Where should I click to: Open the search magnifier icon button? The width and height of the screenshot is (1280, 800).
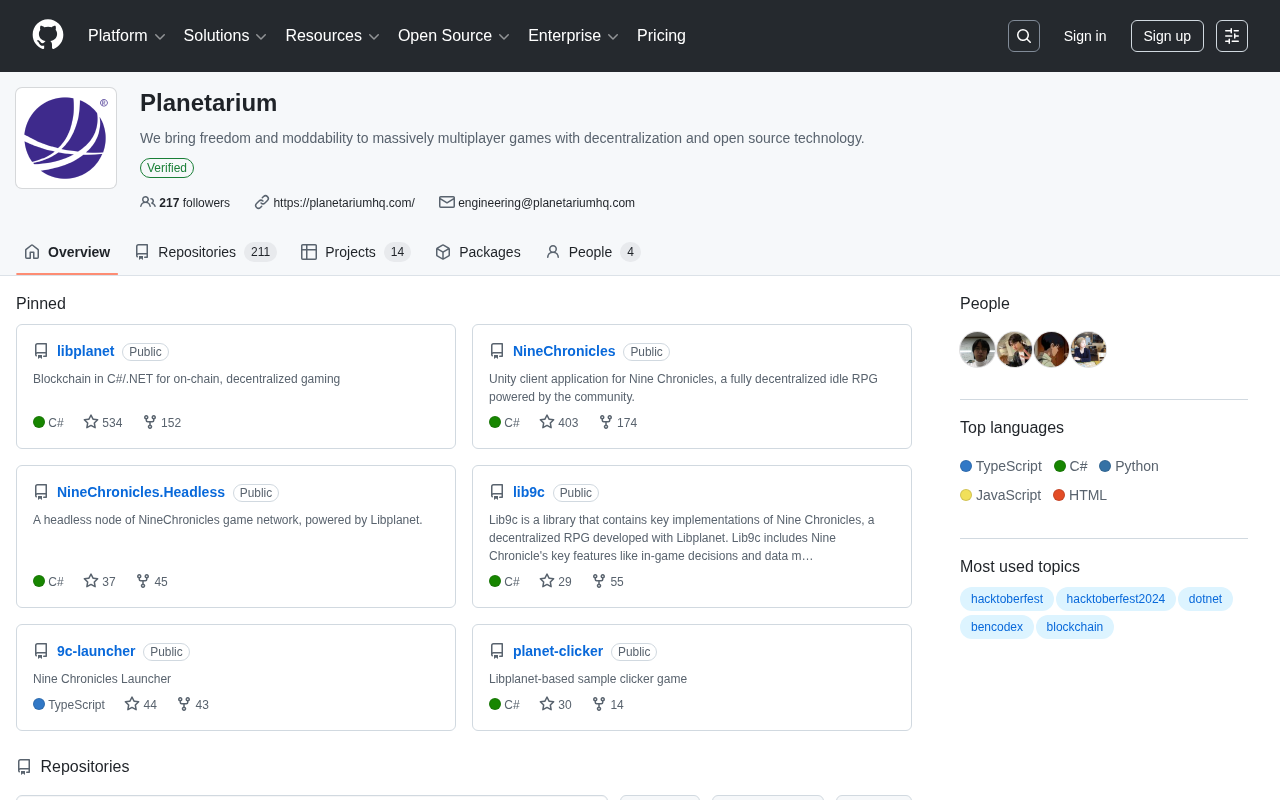[x=1024, y=36]
